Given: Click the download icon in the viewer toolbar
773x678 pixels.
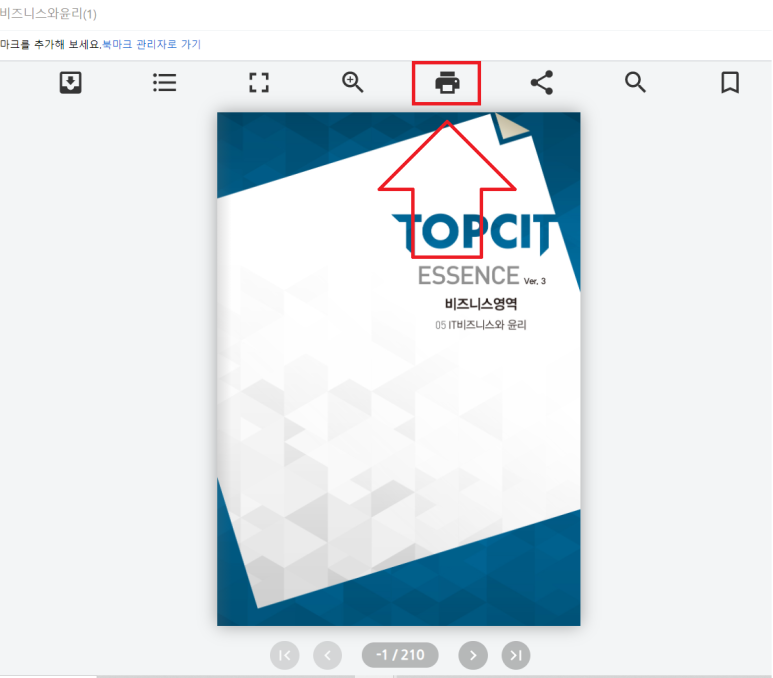Looking at the screenshot, I should [x=70, y=82].
